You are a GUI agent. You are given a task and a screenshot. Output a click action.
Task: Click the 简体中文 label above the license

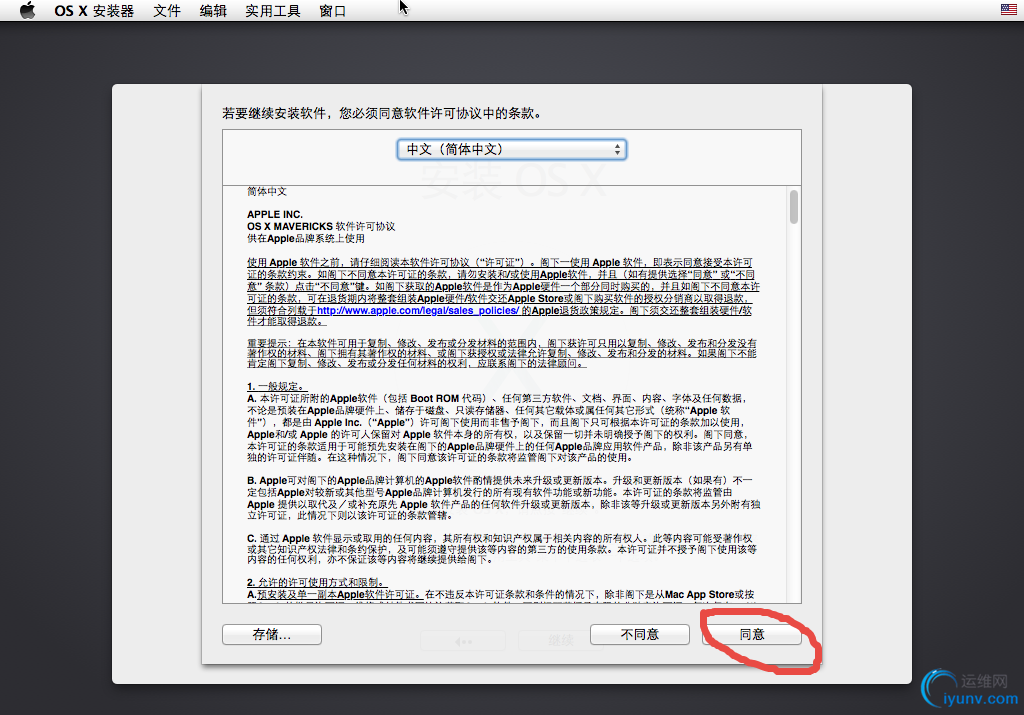click(x=266, y=191)
